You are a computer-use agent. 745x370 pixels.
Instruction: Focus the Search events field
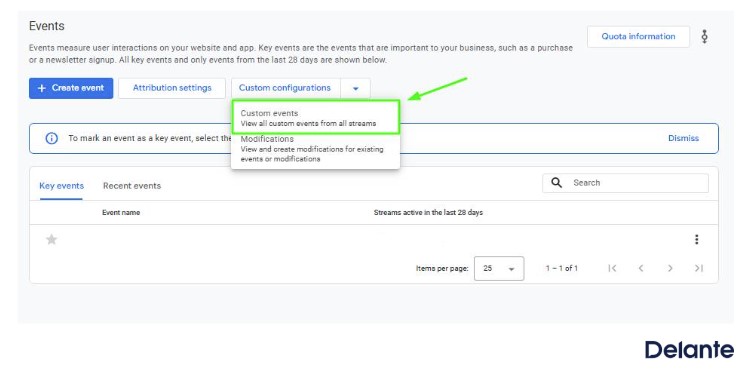click(x=625, y=183)
